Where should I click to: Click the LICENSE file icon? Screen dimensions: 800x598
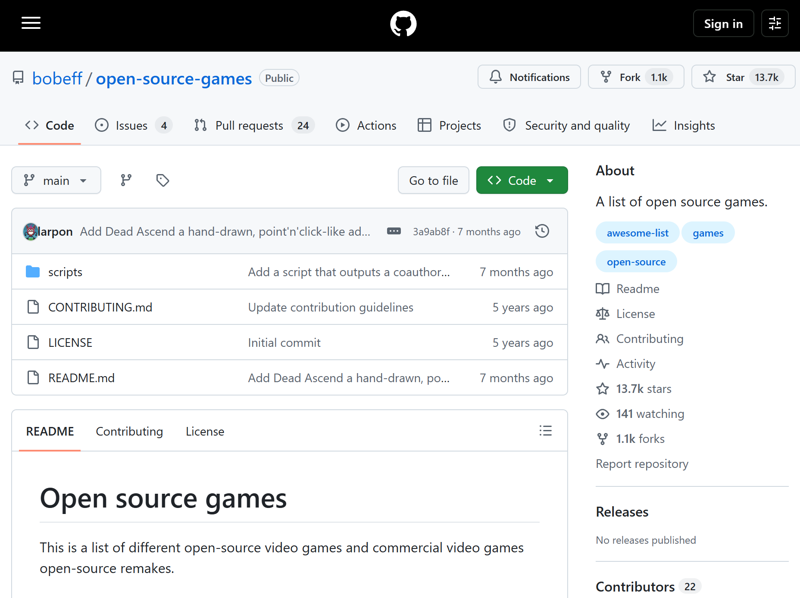(33, 342)
